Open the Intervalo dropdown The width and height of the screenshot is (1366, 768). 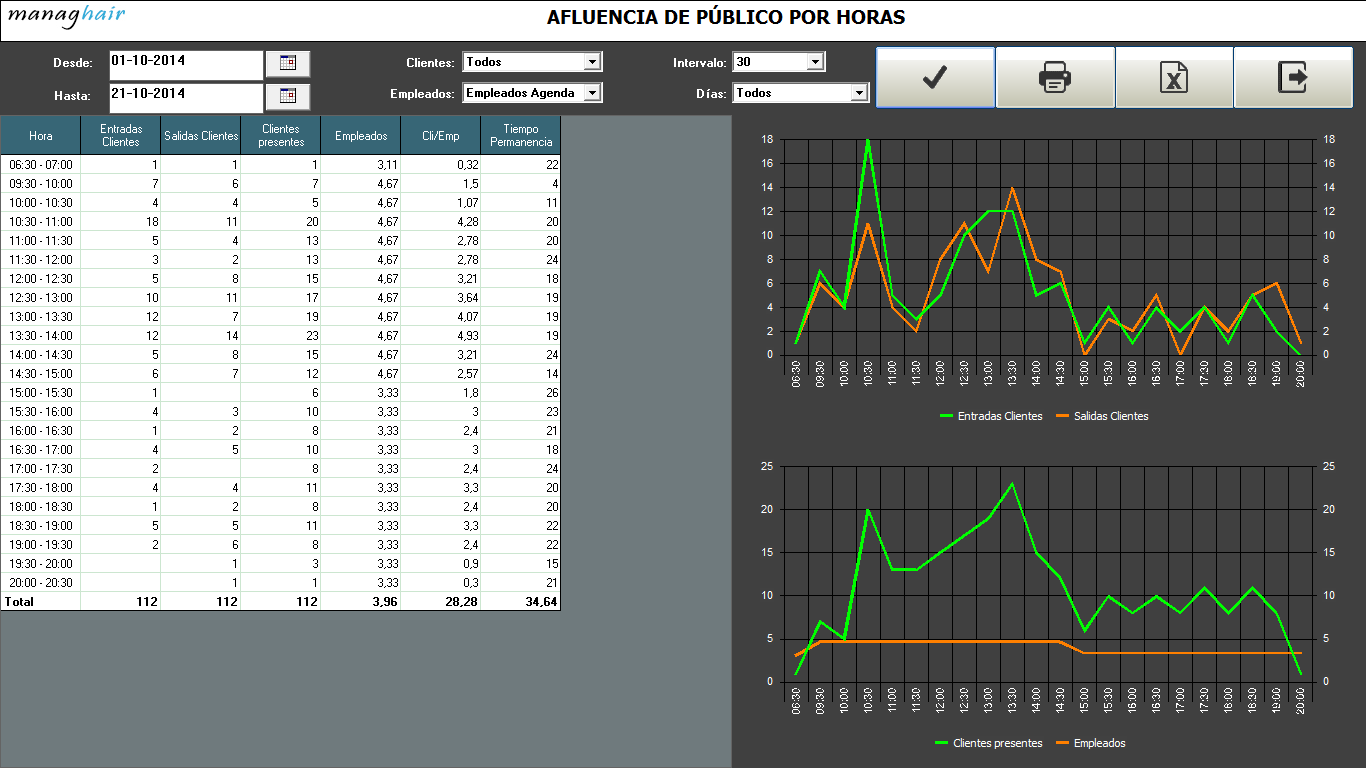point(815,62)
